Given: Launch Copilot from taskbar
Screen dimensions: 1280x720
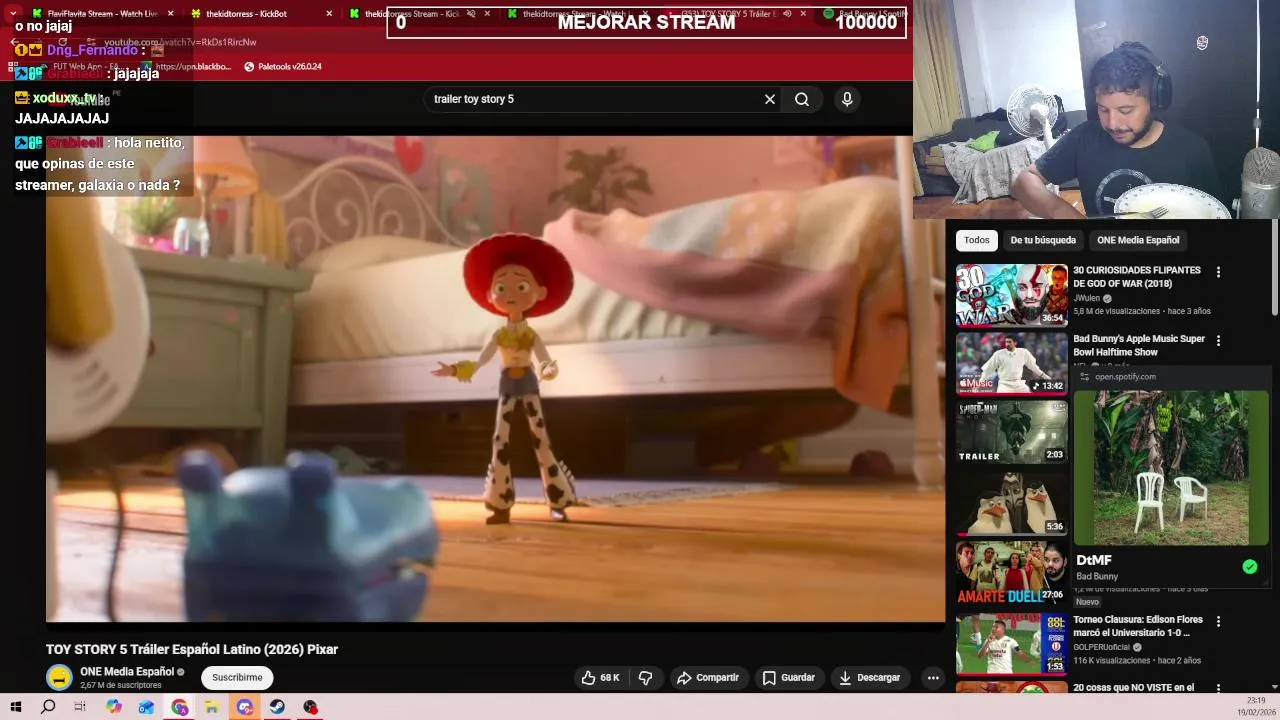Looking at the screenshot, I should [113, 707].
